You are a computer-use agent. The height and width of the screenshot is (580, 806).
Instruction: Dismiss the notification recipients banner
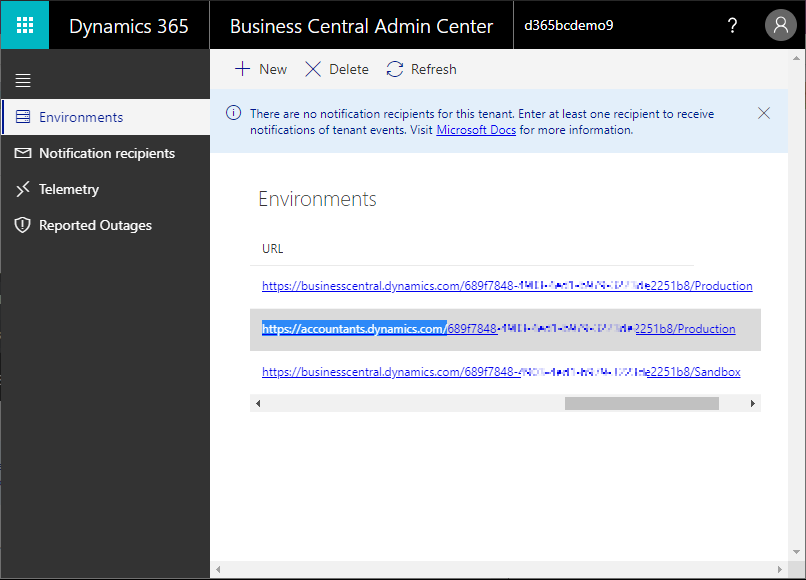click(764, 113)
